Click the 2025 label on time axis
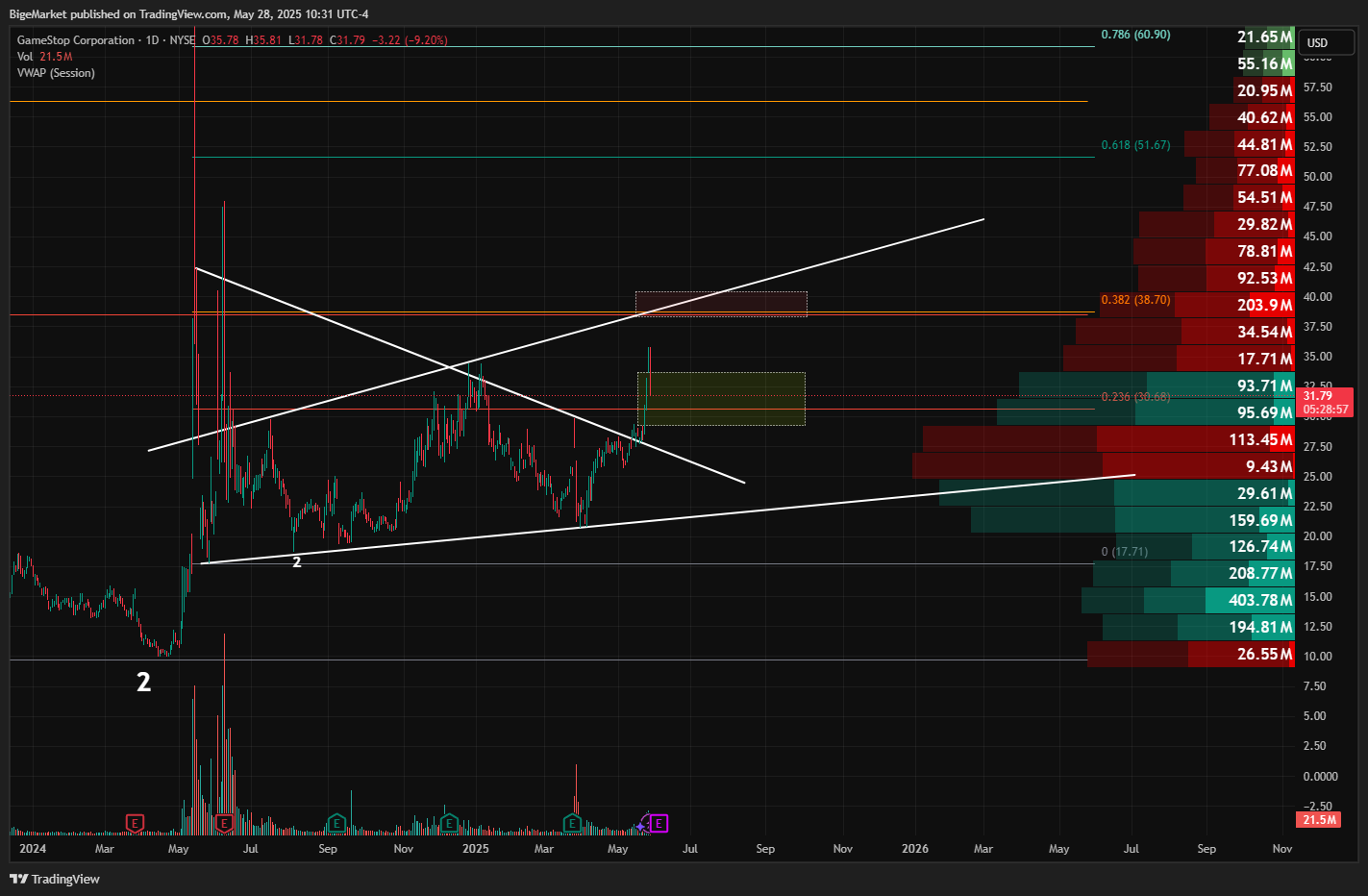This screenshot has height=896, width=1368. coord(476,849)
